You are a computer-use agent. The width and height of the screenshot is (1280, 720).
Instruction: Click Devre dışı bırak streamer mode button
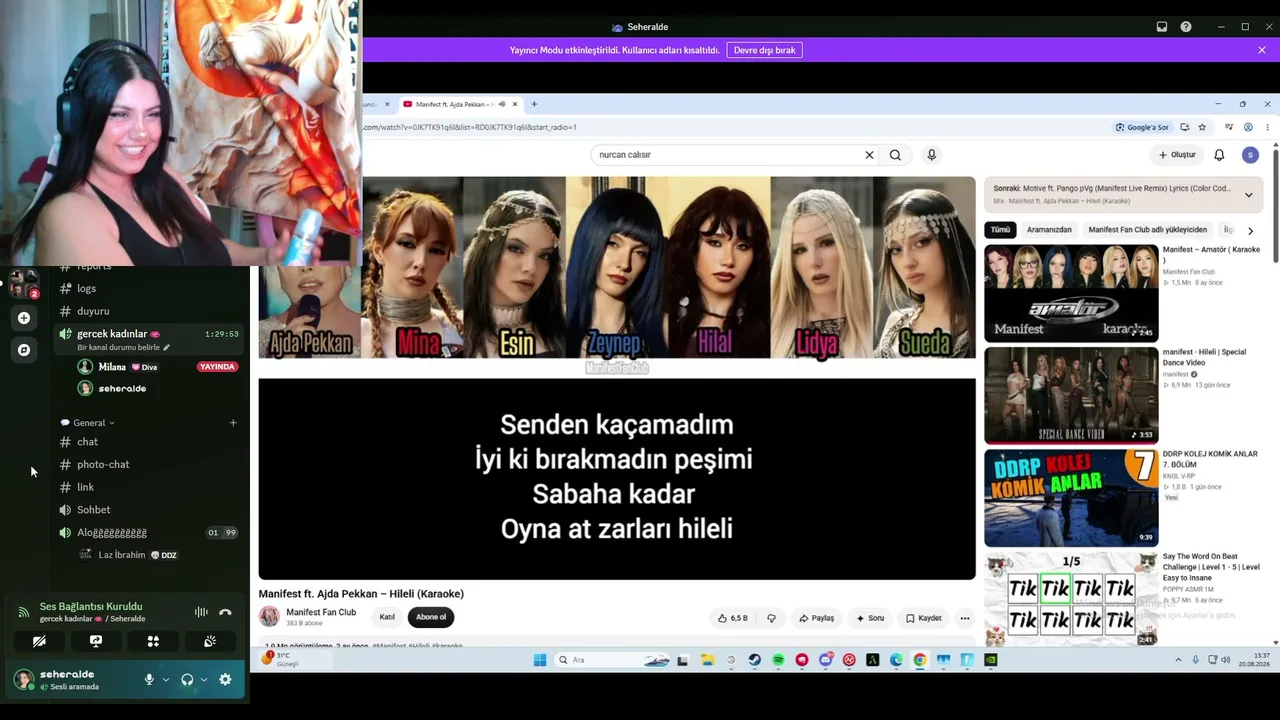[x=765, y=50]
